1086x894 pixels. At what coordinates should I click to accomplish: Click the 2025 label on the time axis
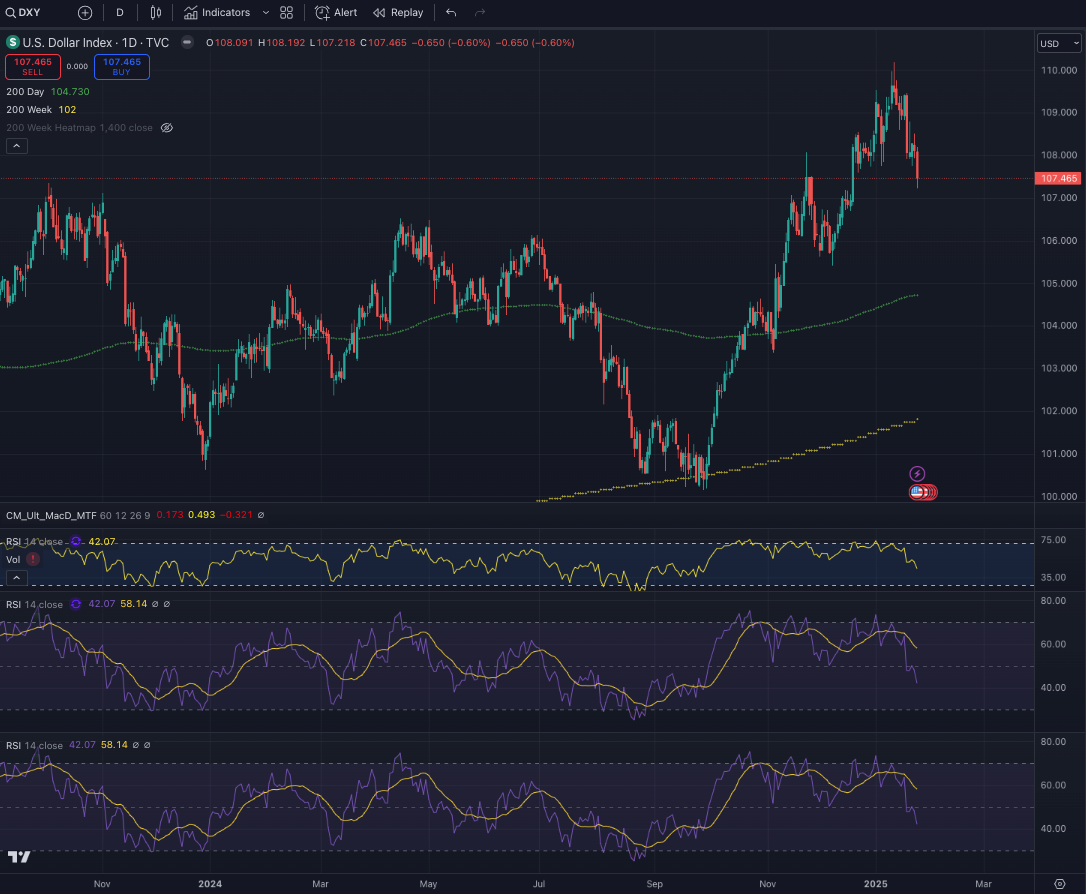click(x=875, y=884)
